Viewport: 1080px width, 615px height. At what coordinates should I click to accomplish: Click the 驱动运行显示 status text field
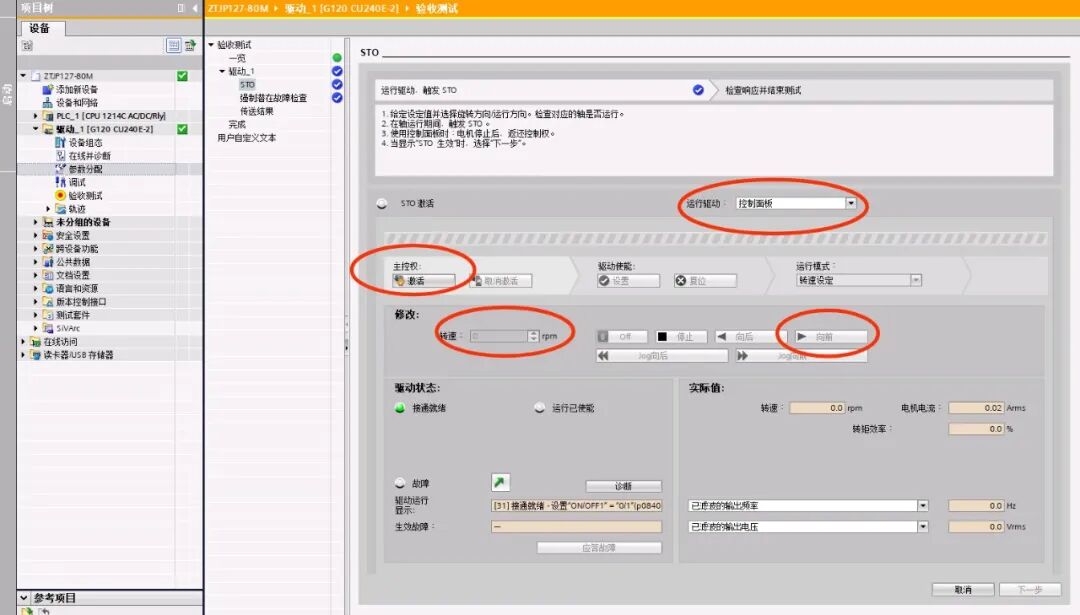pyautogui.click(x=577, y=505)
